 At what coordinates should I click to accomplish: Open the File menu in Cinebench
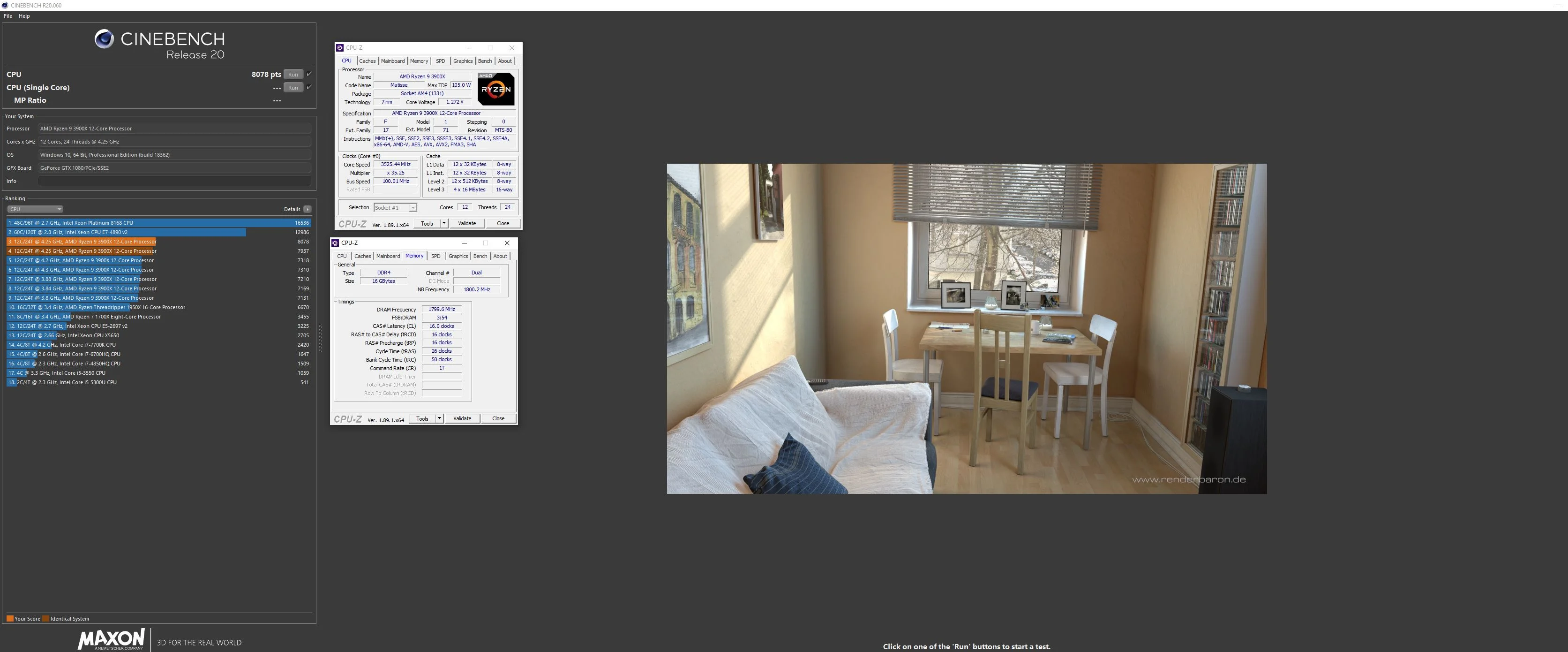point(8,16)
